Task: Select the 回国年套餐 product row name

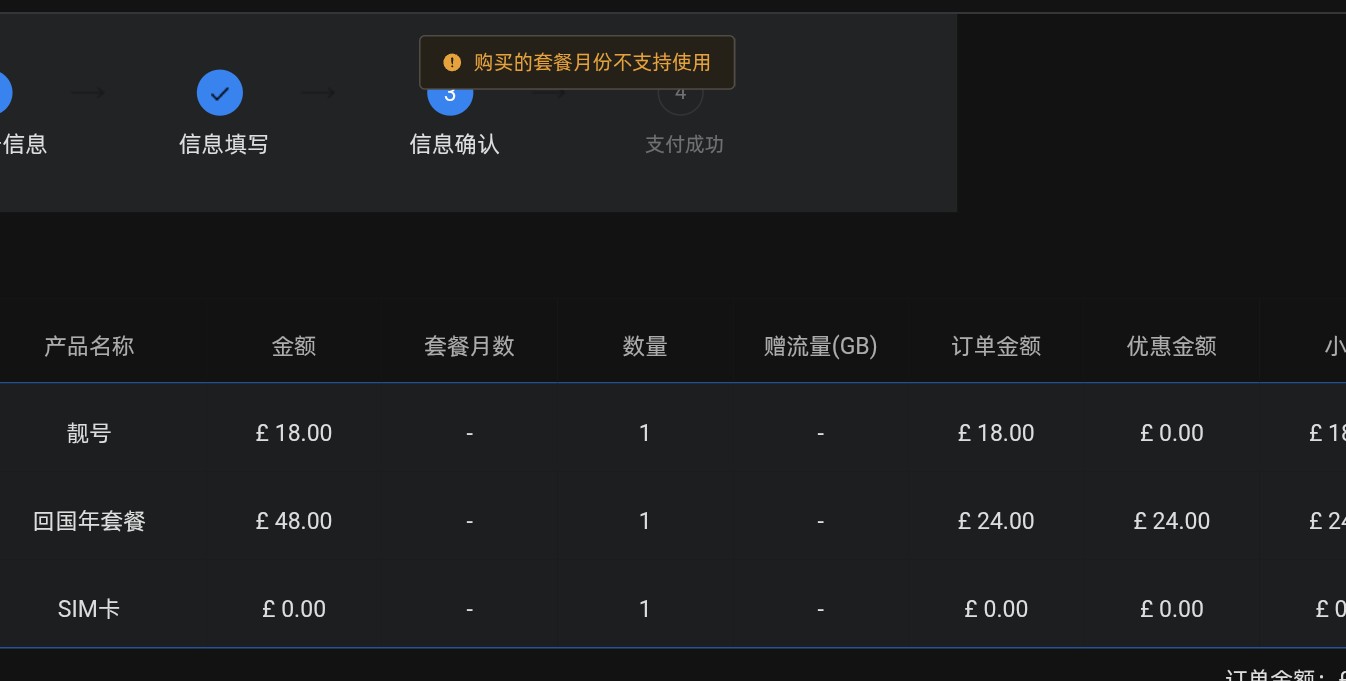Action: [89, 521]
